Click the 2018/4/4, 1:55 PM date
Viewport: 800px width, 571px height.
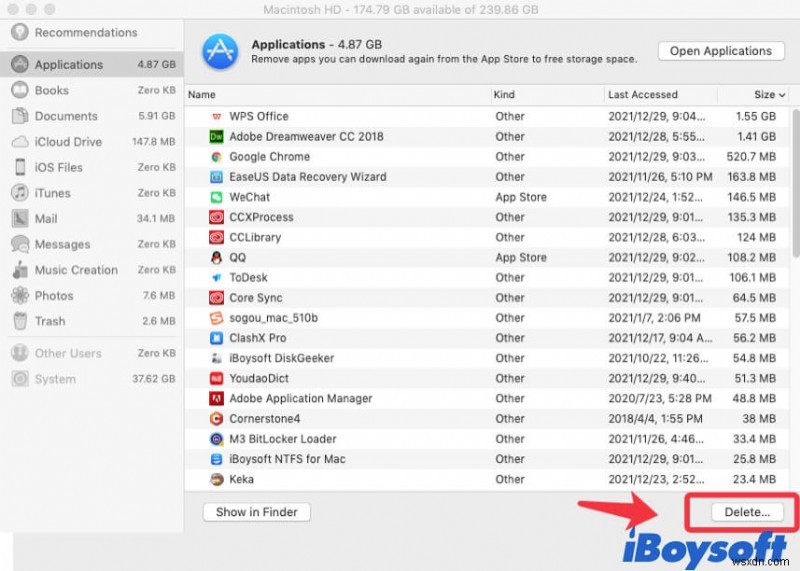pos(655,419)
